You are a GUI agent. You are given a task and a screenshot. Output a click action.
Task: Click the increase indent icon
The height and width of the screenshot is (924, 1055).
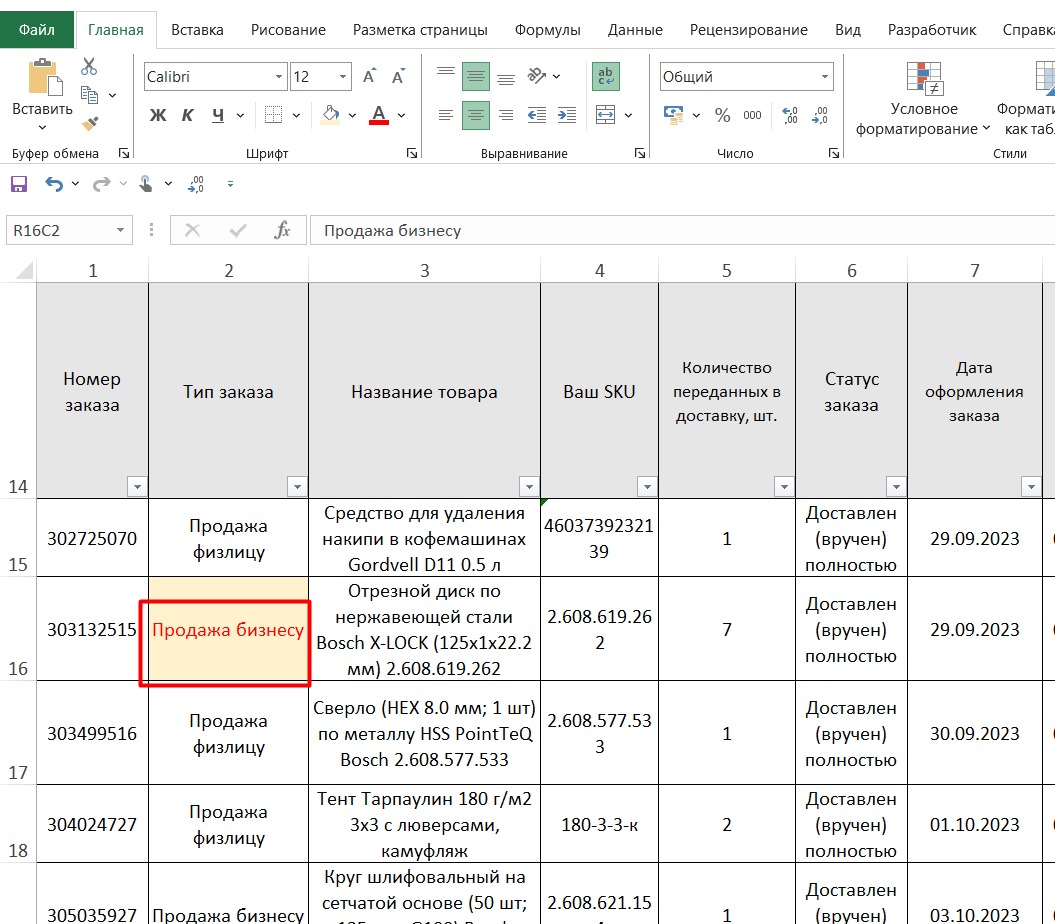pyautogui.click(x=565, y=115)
